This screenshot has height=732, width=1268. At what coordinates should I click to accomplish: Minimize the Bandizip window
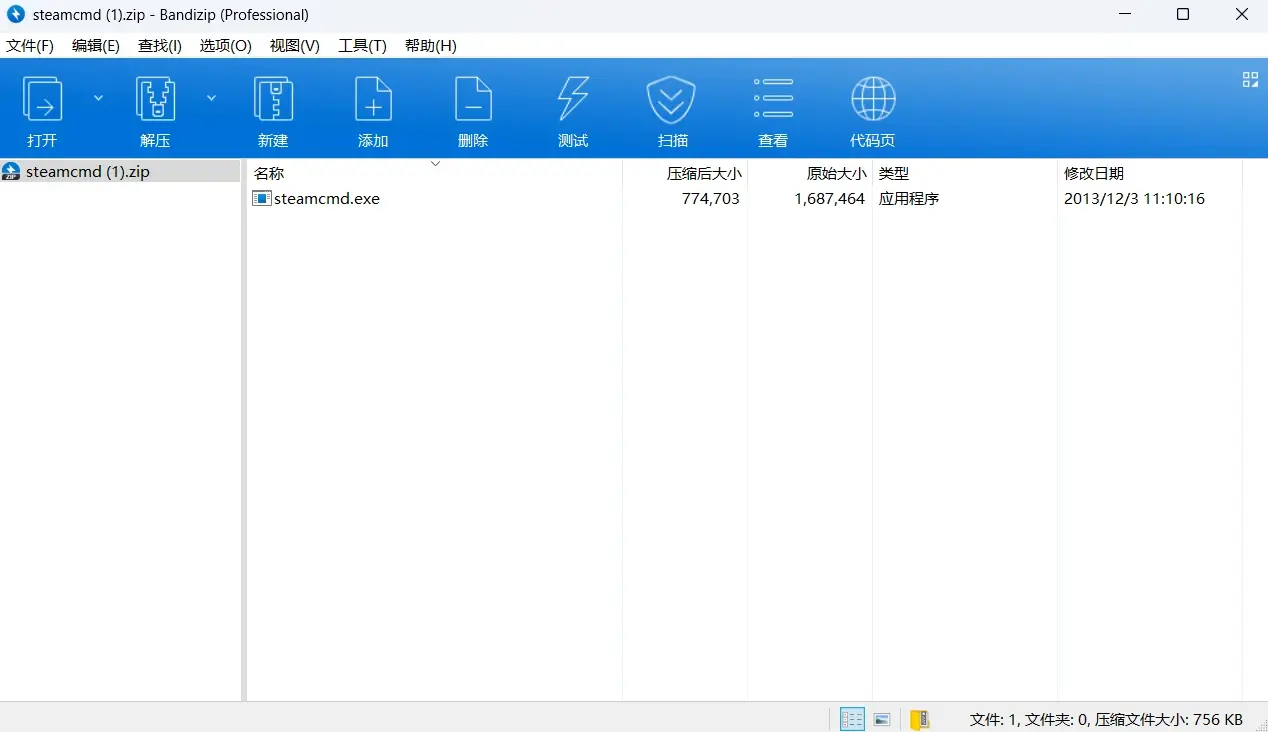click(x=1124, y=14)
